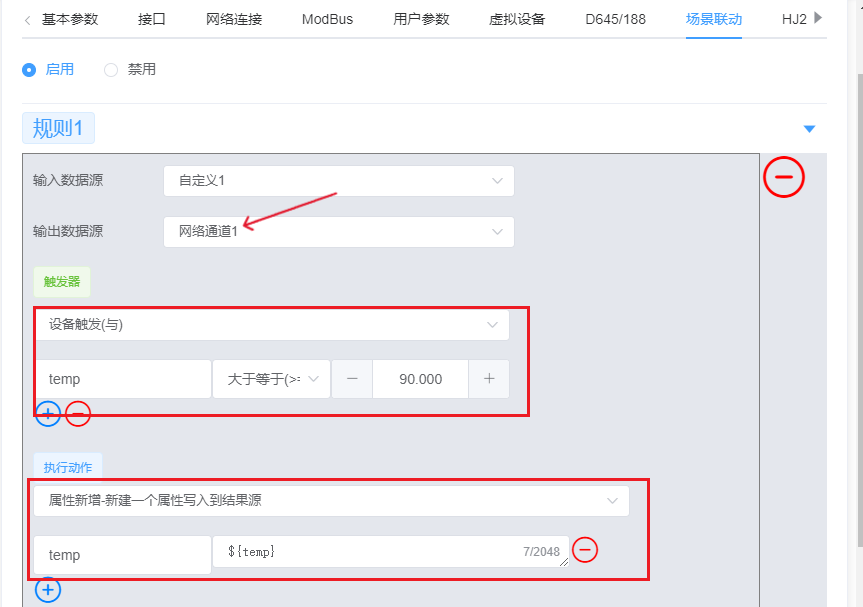Screen dimensions: 863x607
Task: Click the 输出数据源 label
Action: (68, 232)
